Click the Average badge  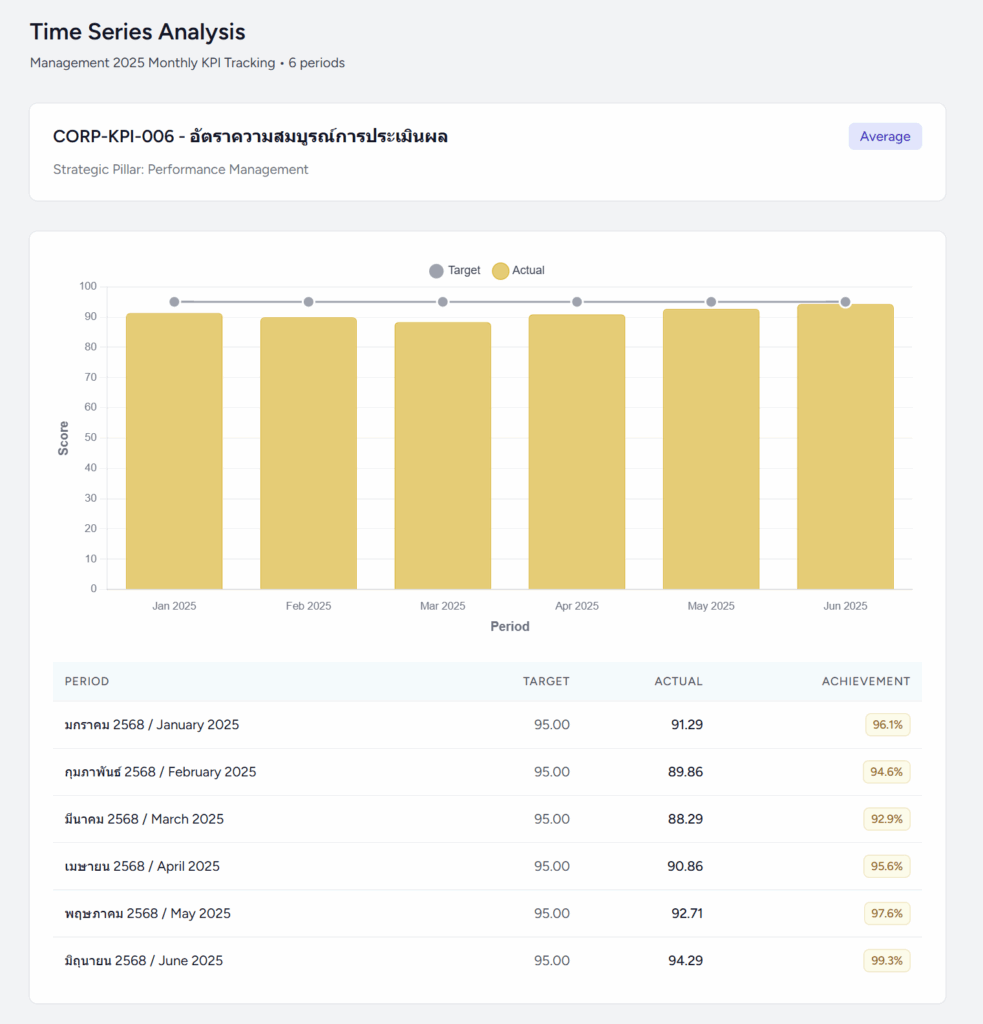[x=885, y=136]
